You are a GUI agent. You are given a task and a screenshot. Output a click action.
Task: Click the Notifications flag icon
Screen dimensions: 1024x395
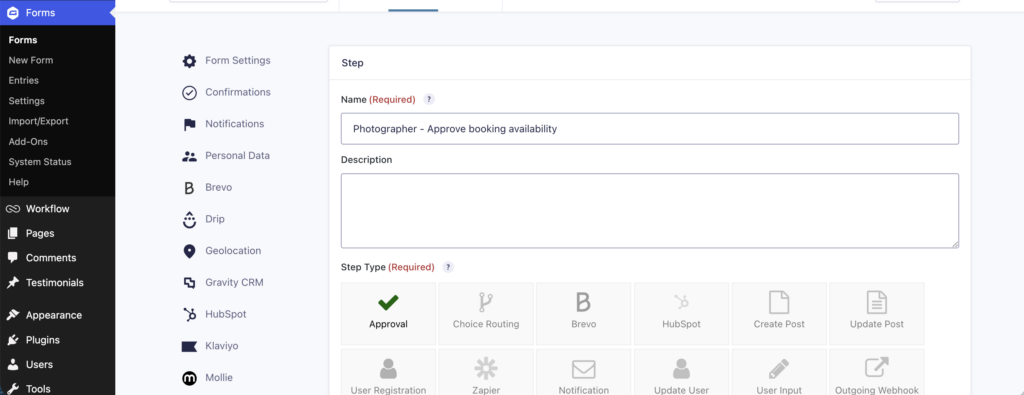pyautogui.click(x=189, y=125)
